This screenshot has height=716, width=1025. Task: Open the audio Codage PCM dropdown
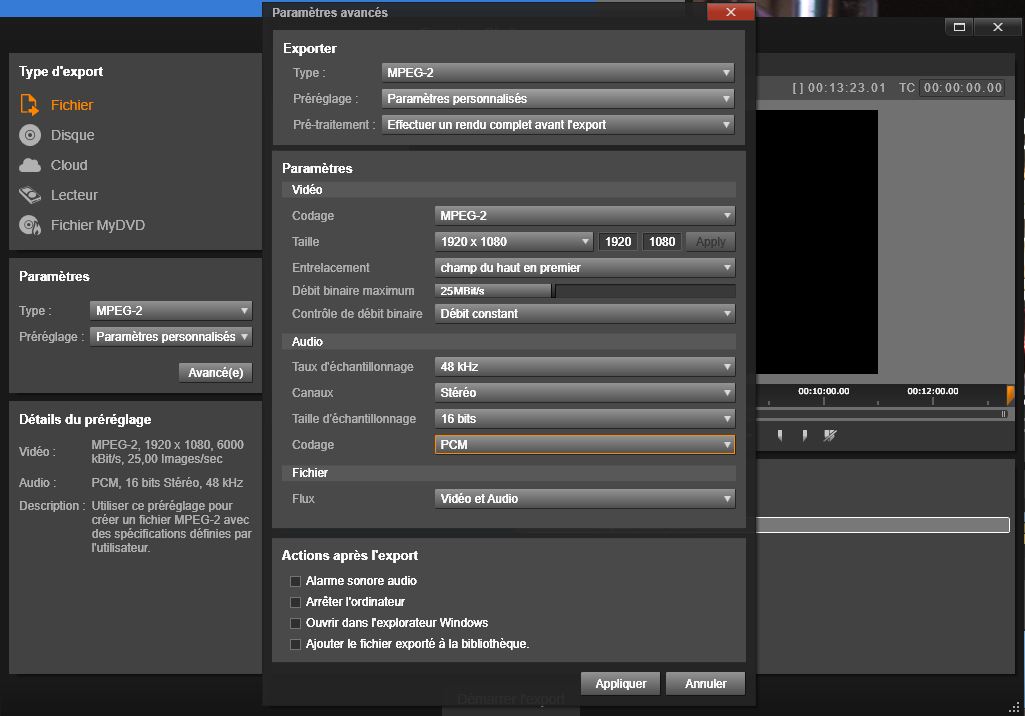[584, 445]
